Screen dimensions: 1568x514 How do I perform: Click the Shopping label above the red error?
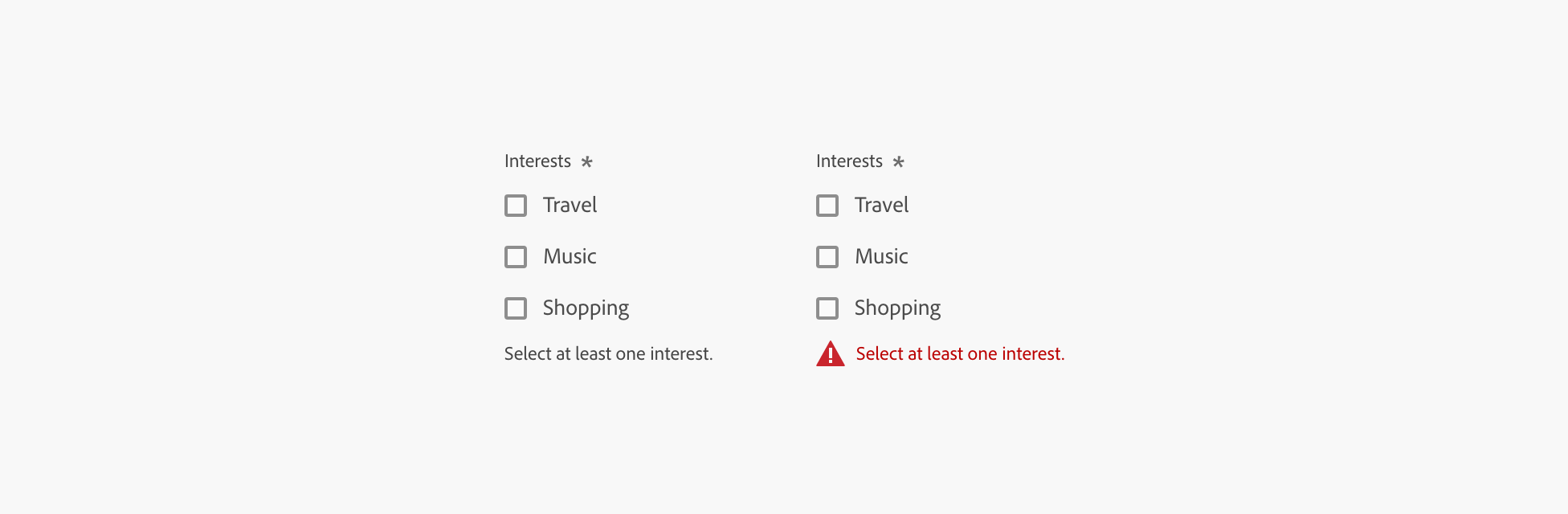[897, 308]
